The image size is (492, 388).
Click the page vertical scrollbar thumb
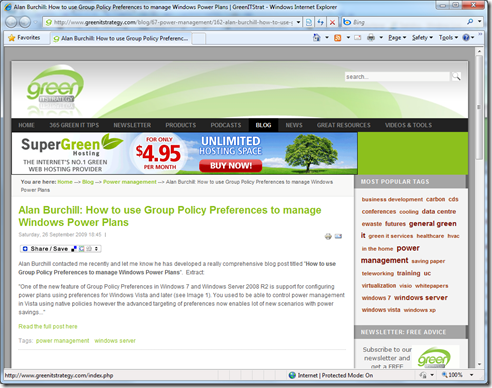pyautogui.click(x=479, y=107)
